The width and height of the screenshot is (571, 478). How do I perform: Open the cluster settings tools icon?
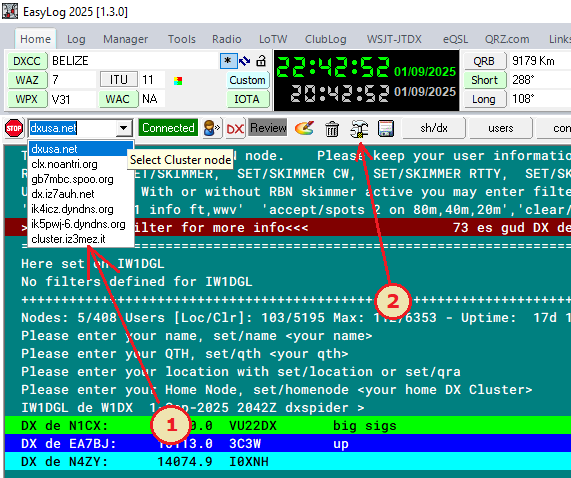359,129
